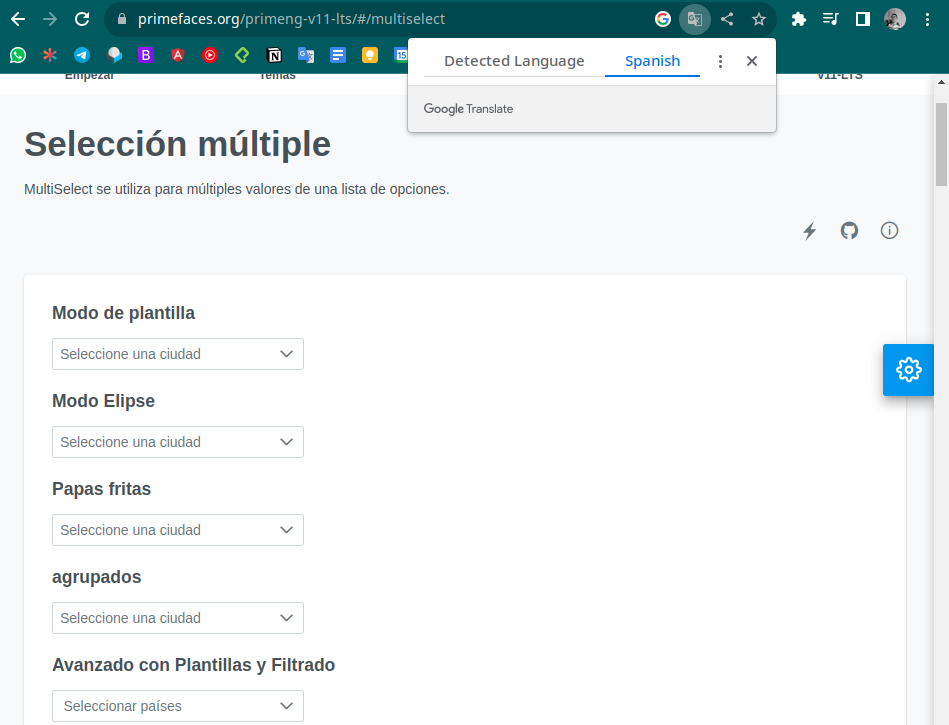Open the 'Empezar' navigation menu item
Image resolution: width=949 pixels, height=725 pixels.
point(88,73)
